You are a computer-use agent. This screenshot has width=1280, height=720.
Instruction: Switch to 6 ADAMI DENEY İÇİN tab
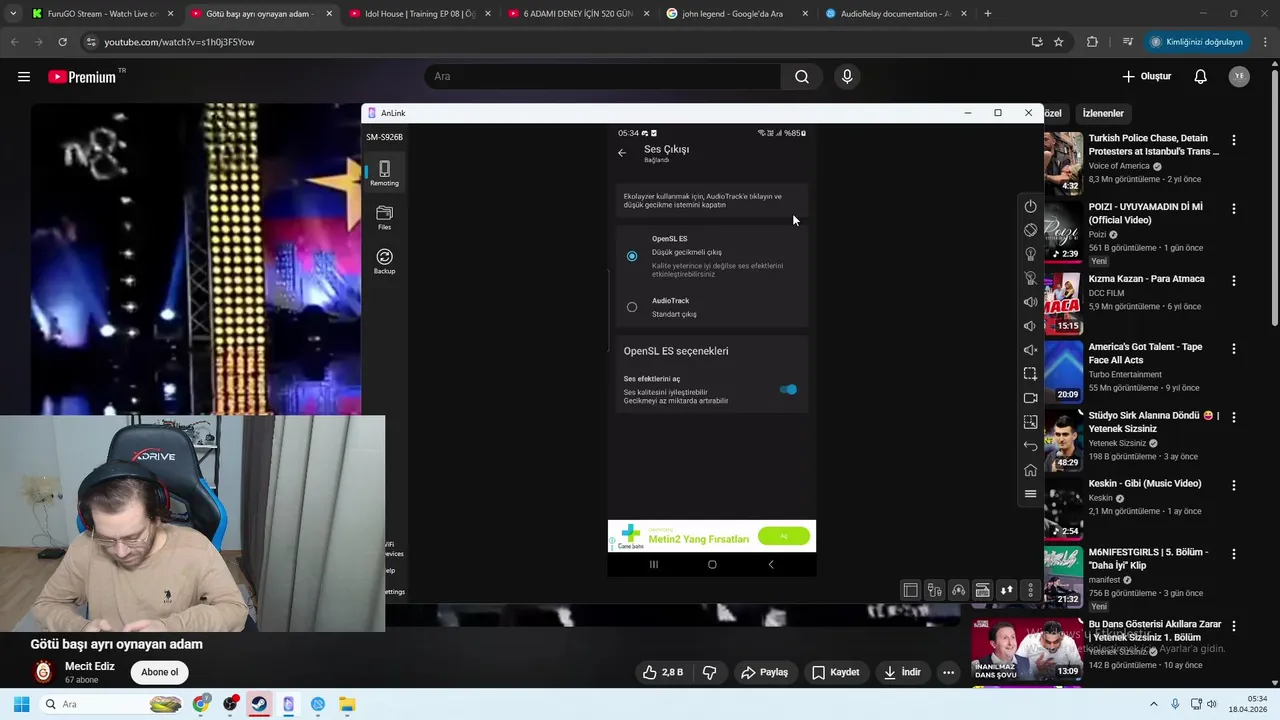click(578, 14)
